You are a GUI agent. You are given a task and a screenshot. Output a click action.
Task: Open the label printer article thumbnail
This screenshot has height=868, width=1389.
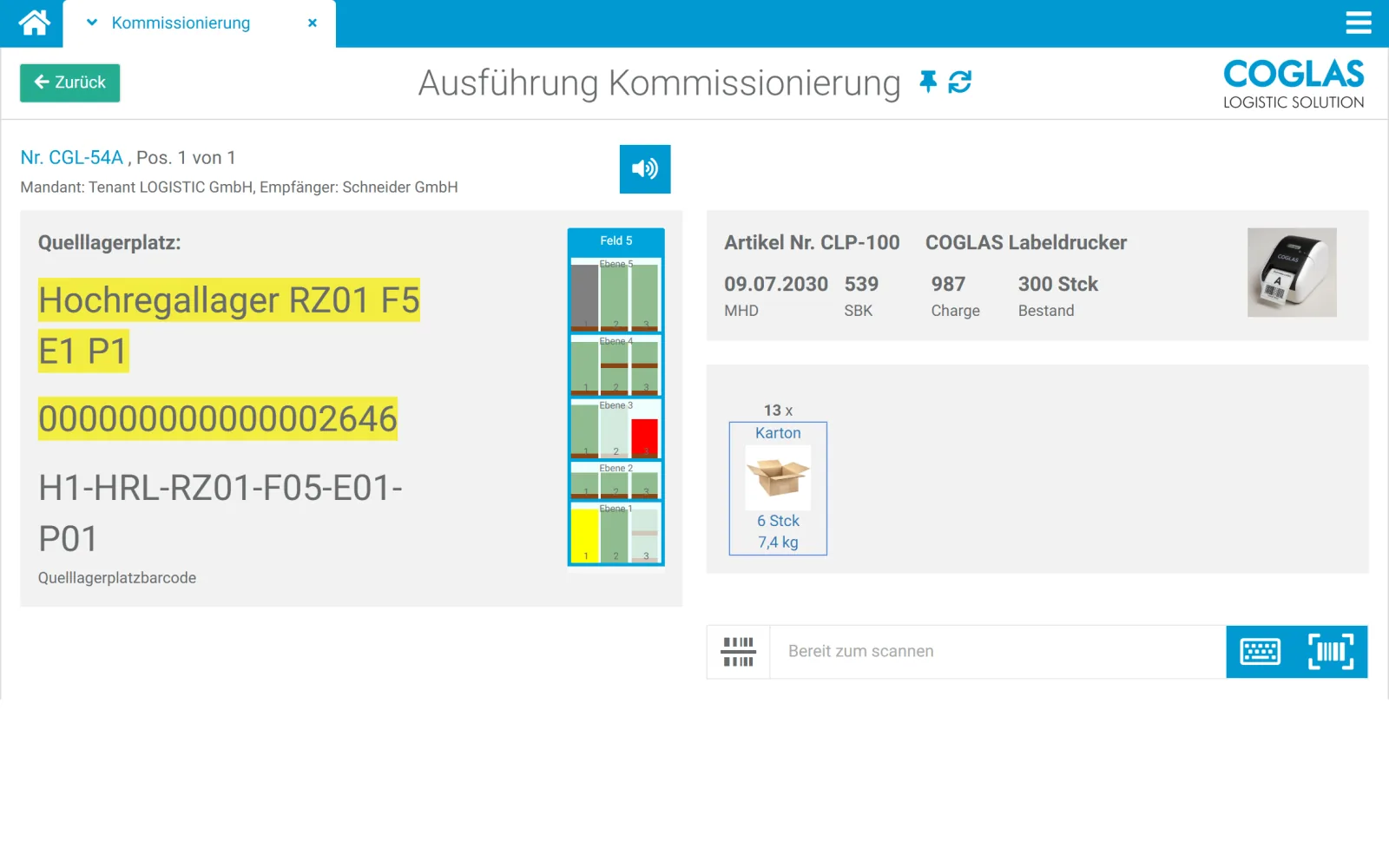pyautogui.click(x=1292, y=273)
